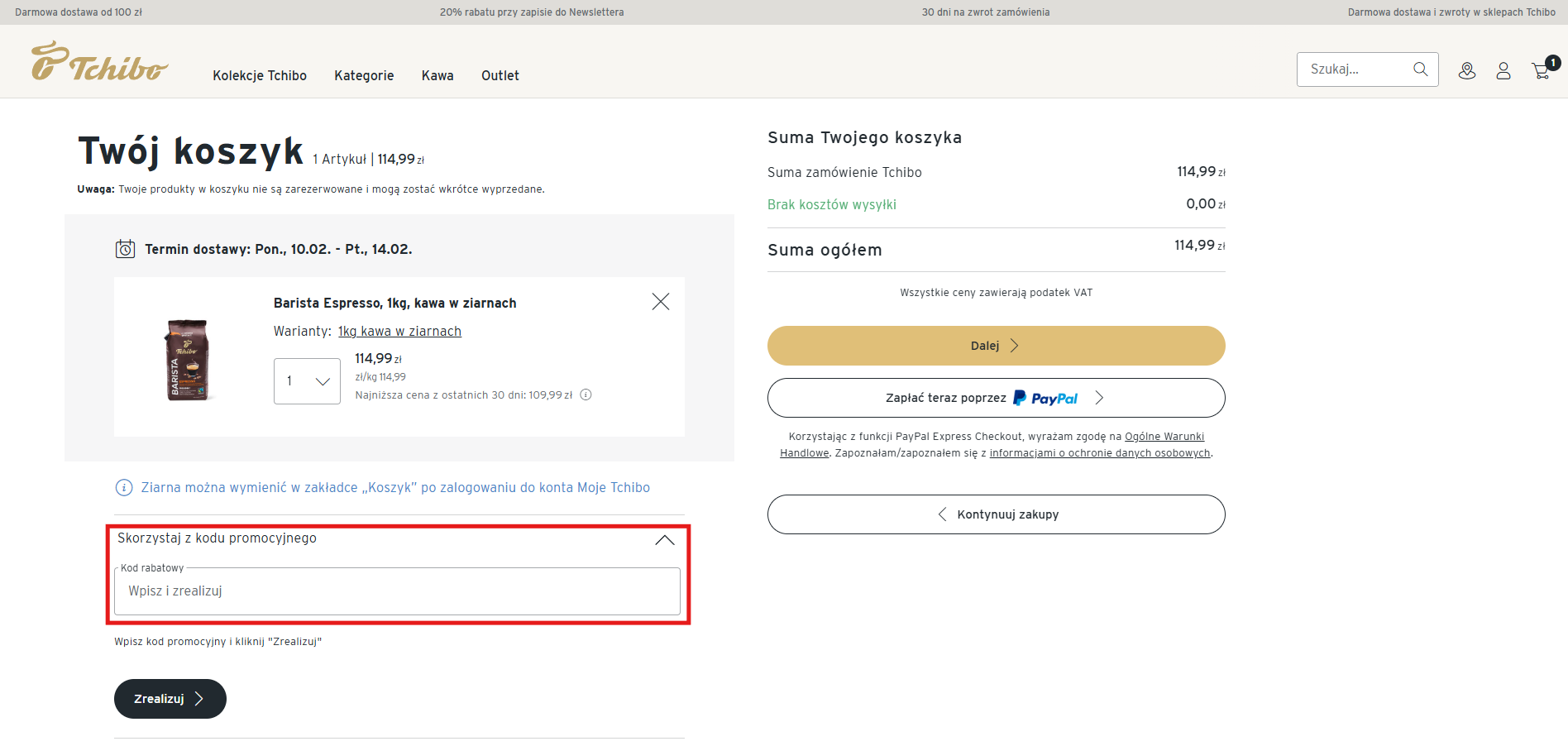Click the delivery date calendar icon

(x=125, y=249)
